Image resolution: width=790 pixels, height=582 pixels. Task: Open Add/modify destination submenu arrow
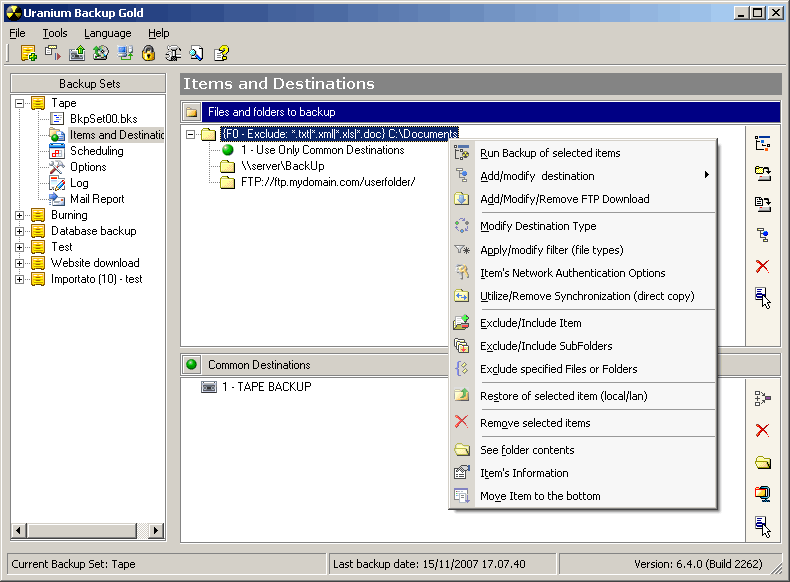[707, 175]
